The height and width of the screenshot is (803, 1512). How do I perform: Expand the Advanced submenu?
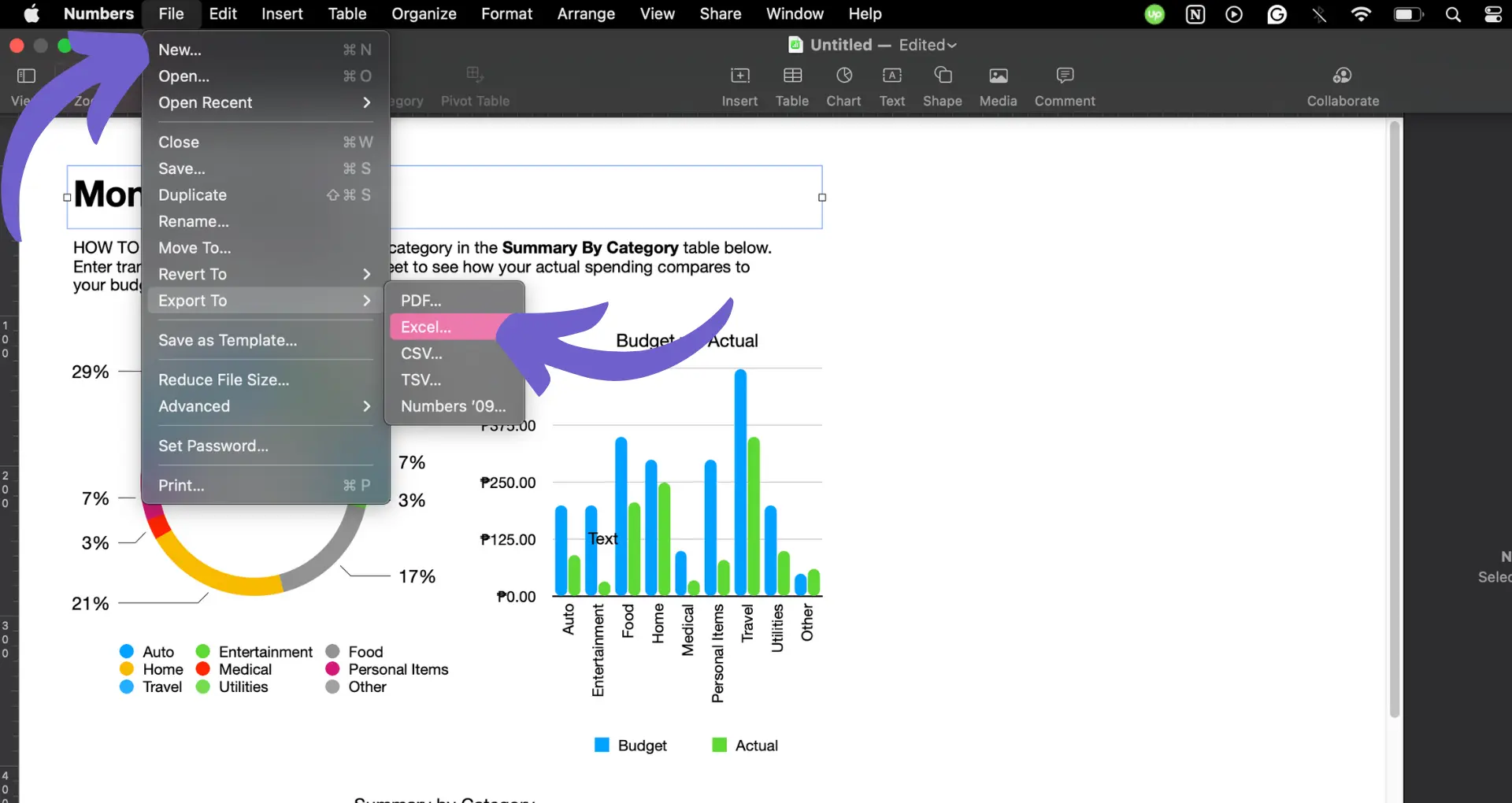(265, 406)
